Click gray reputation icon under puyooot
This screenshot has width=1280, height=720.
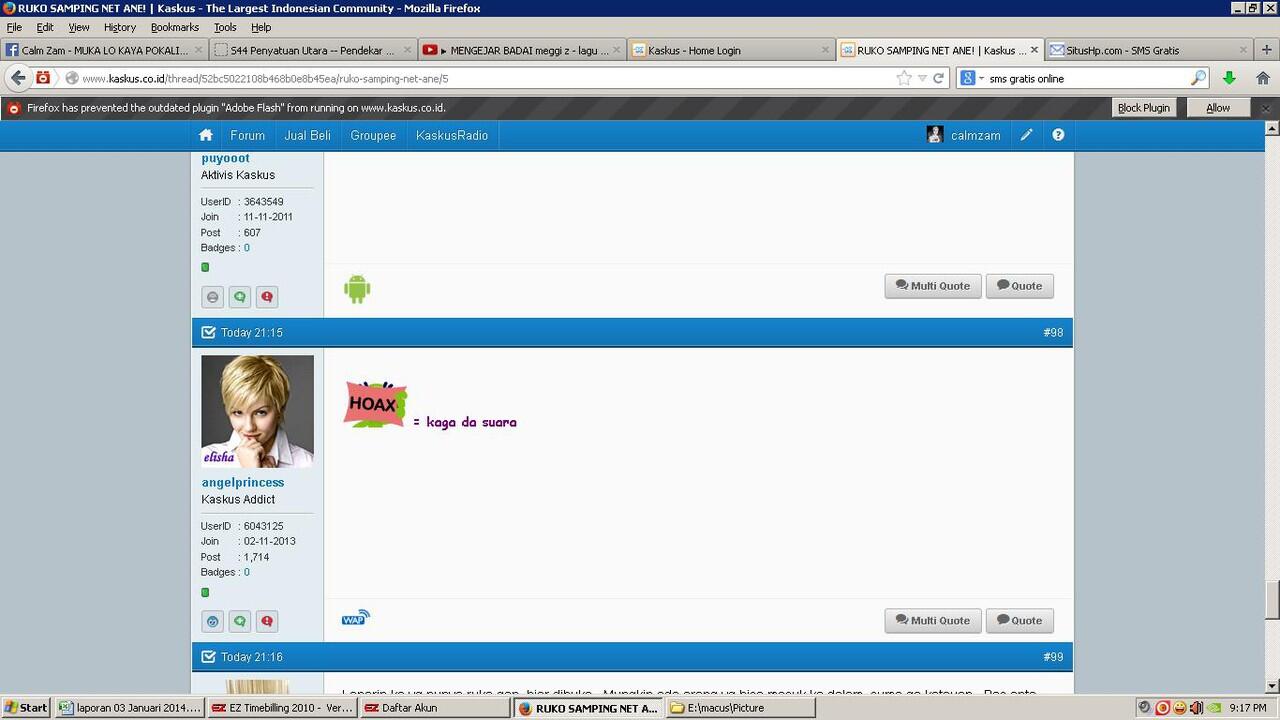point(213,297)
